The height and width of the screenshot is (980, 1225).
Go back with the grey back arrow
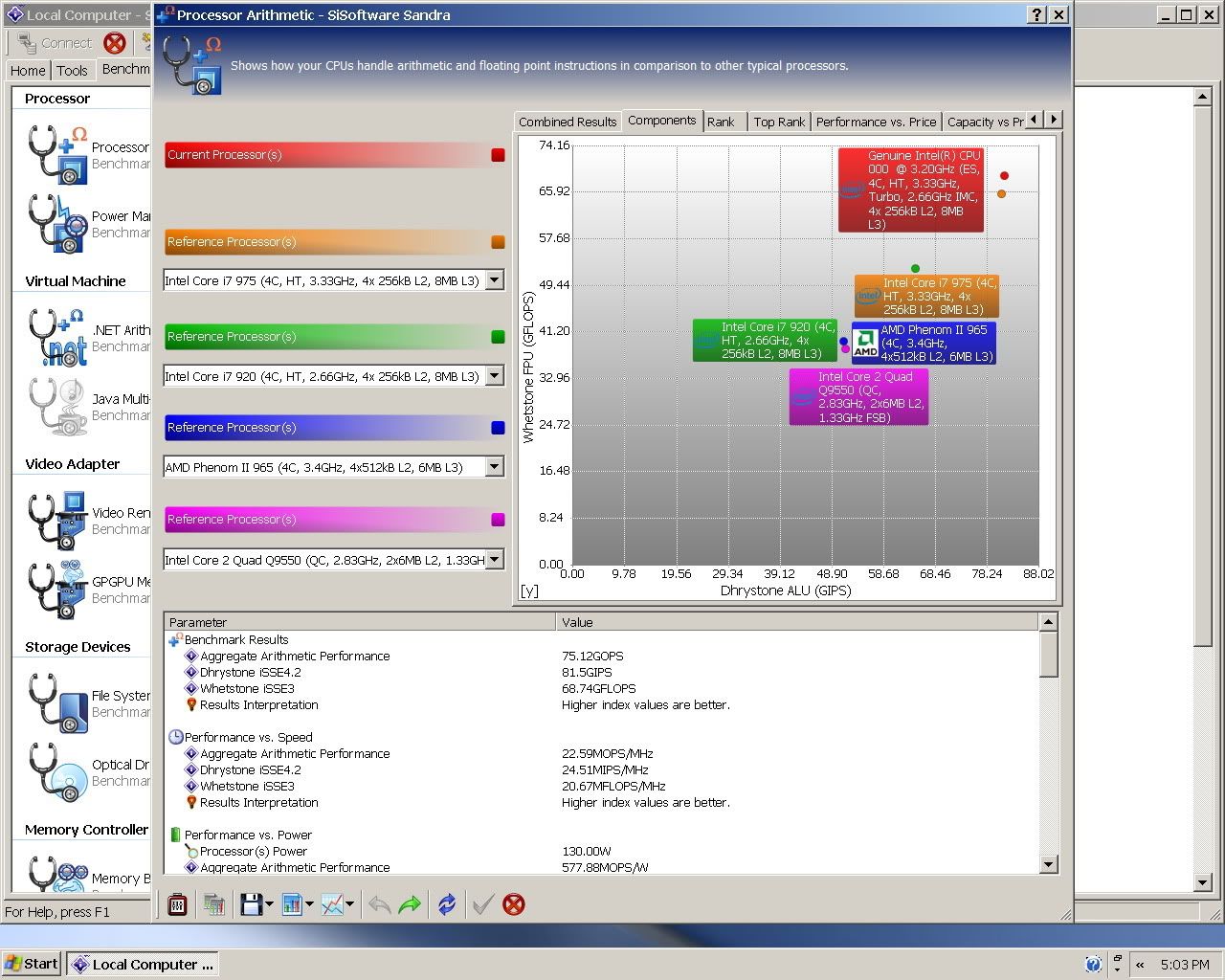pos(379,904)
